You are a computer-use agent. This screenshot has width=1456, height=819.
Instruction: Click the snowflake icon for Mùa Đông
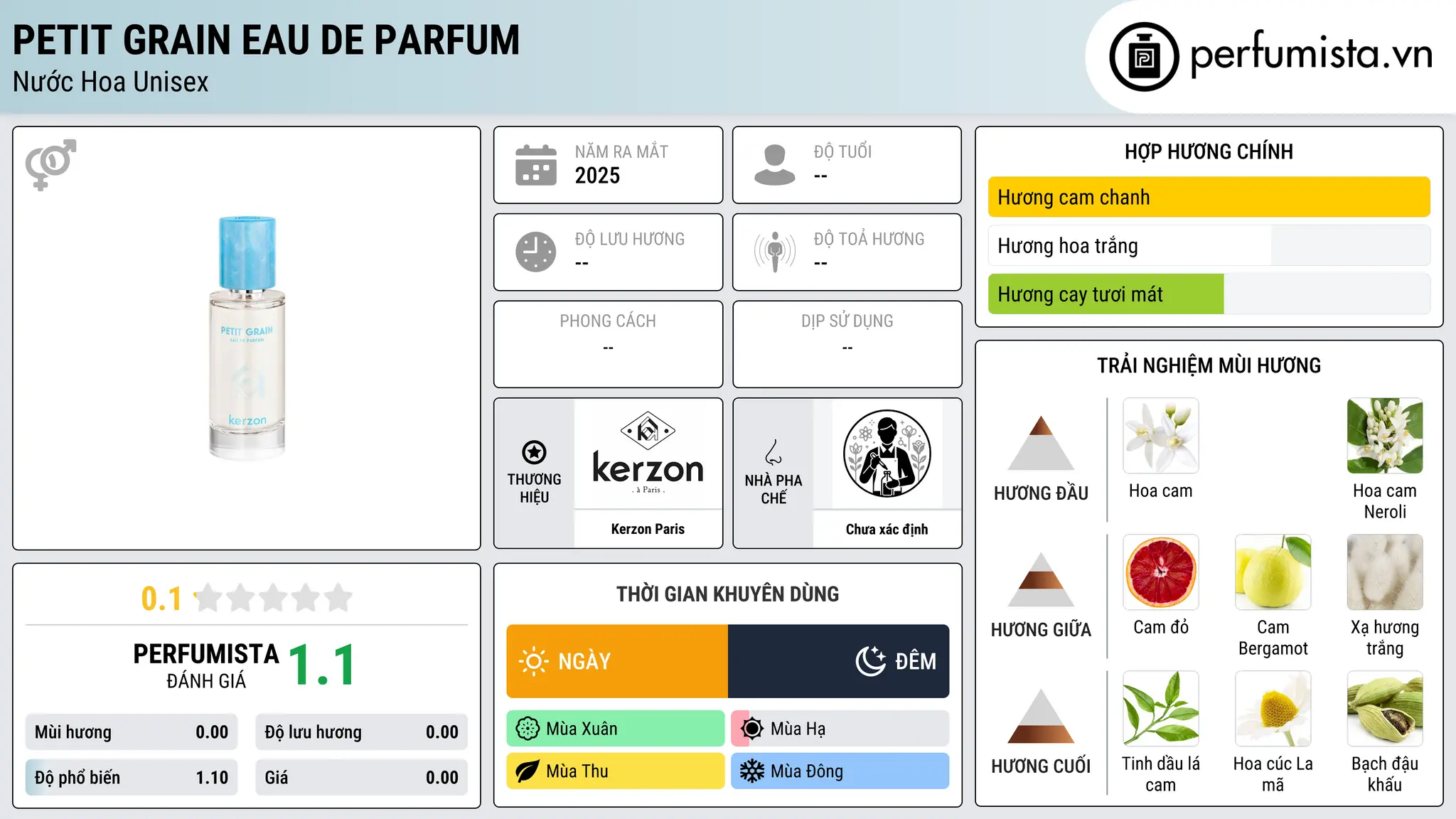pyautogui.click(x=752, y=771)
